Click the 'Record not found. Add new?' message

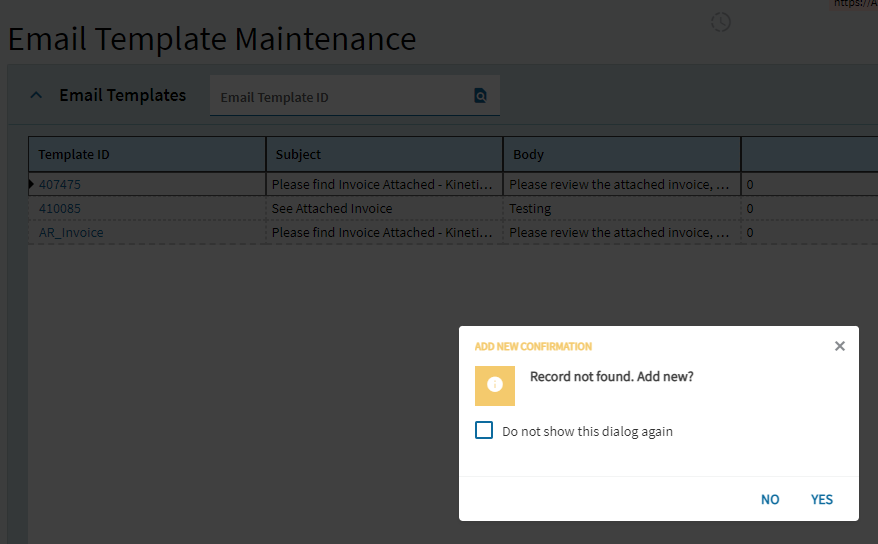point(612,377)
